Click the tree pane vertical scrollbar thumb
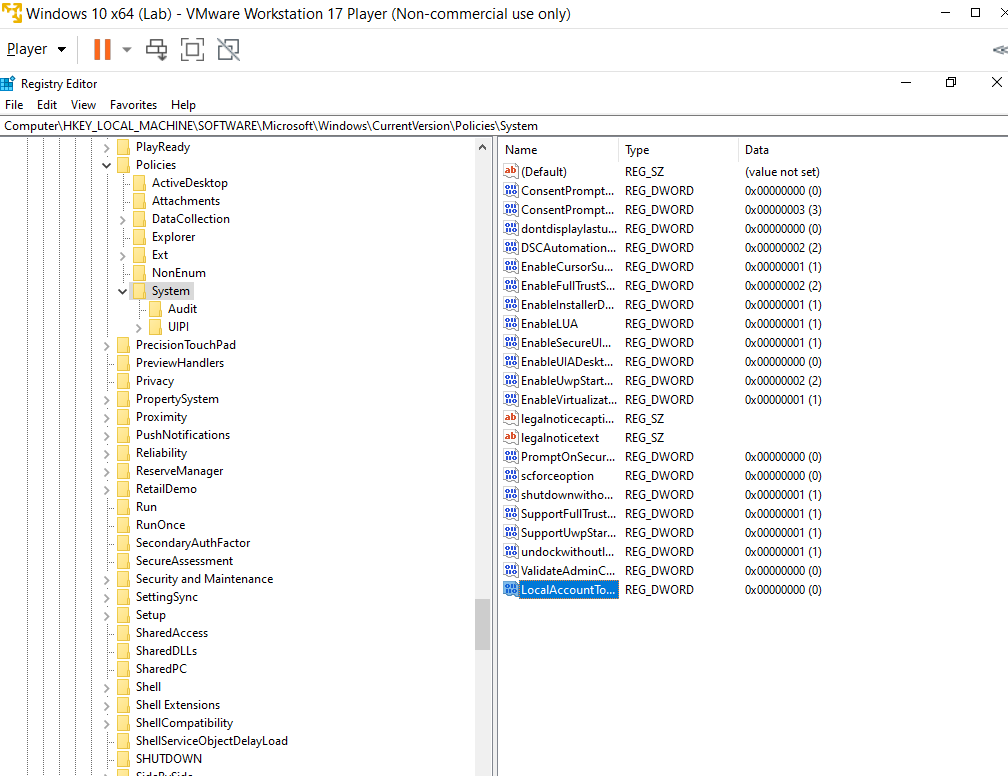This screenshot has height=776, width=1008. coord(483,624)
